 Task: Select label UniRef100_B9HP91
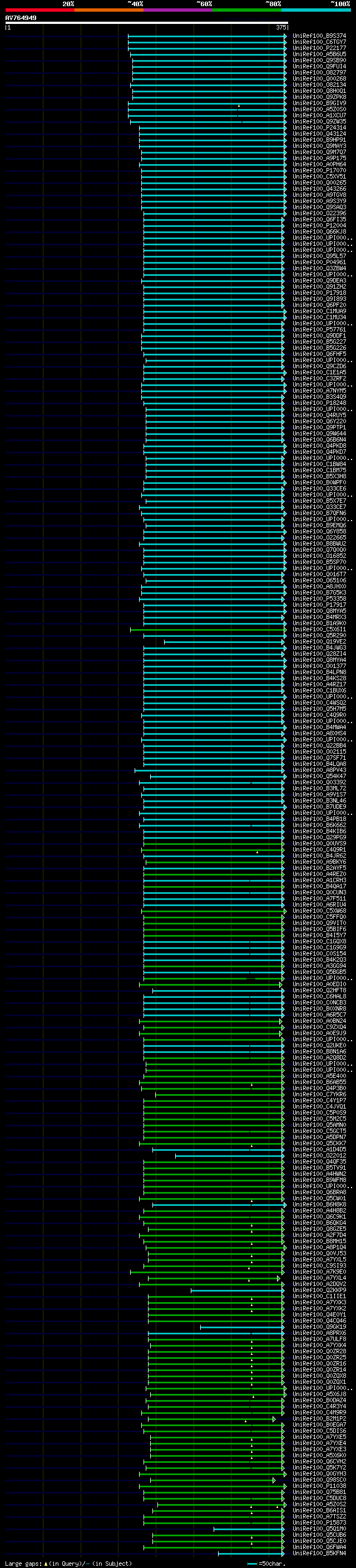[319, 140]
